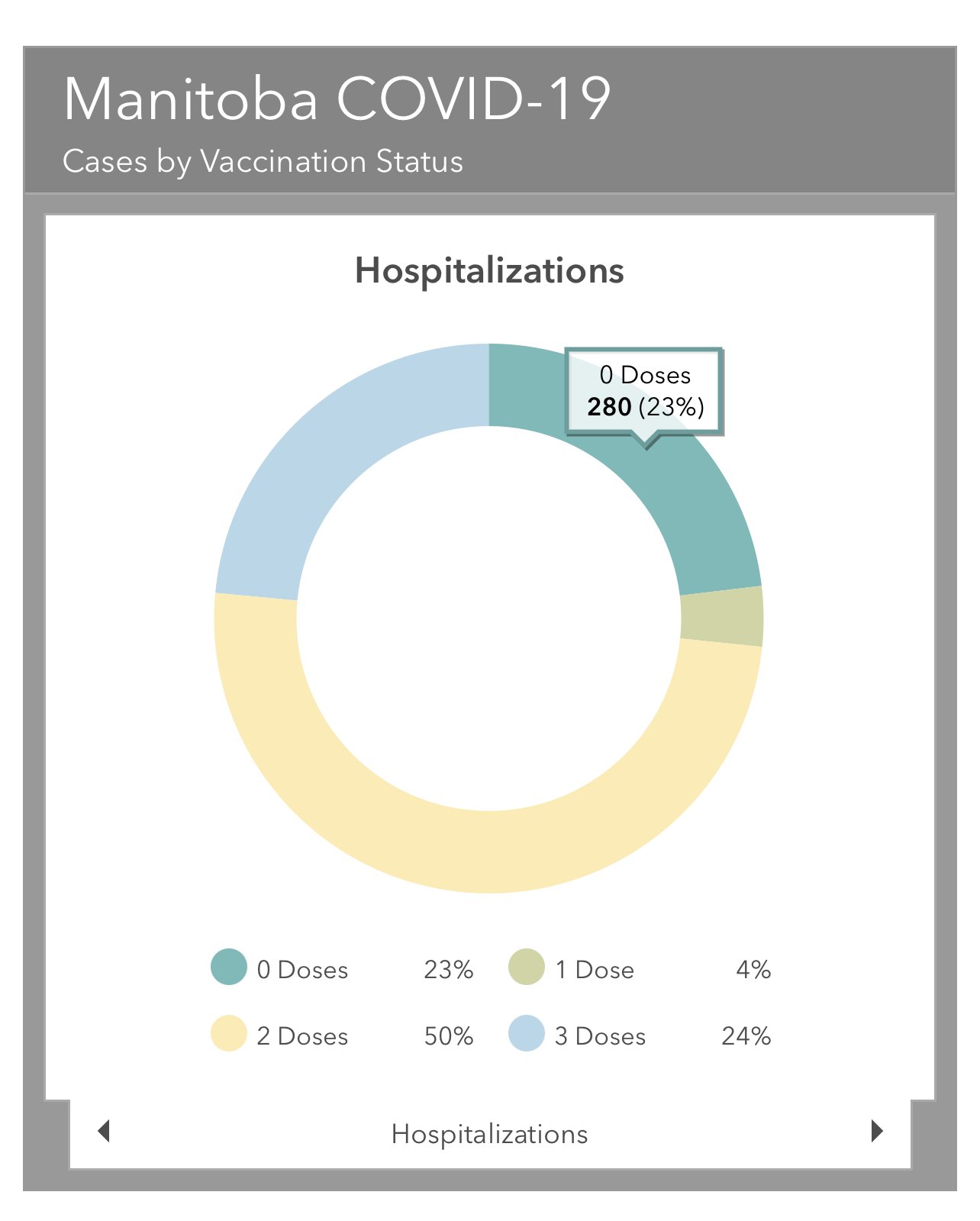Select the yellow 2 Doses donut segment
Image resolution: width=980 pixels, height=1221 pixels.
coord(488,851)
